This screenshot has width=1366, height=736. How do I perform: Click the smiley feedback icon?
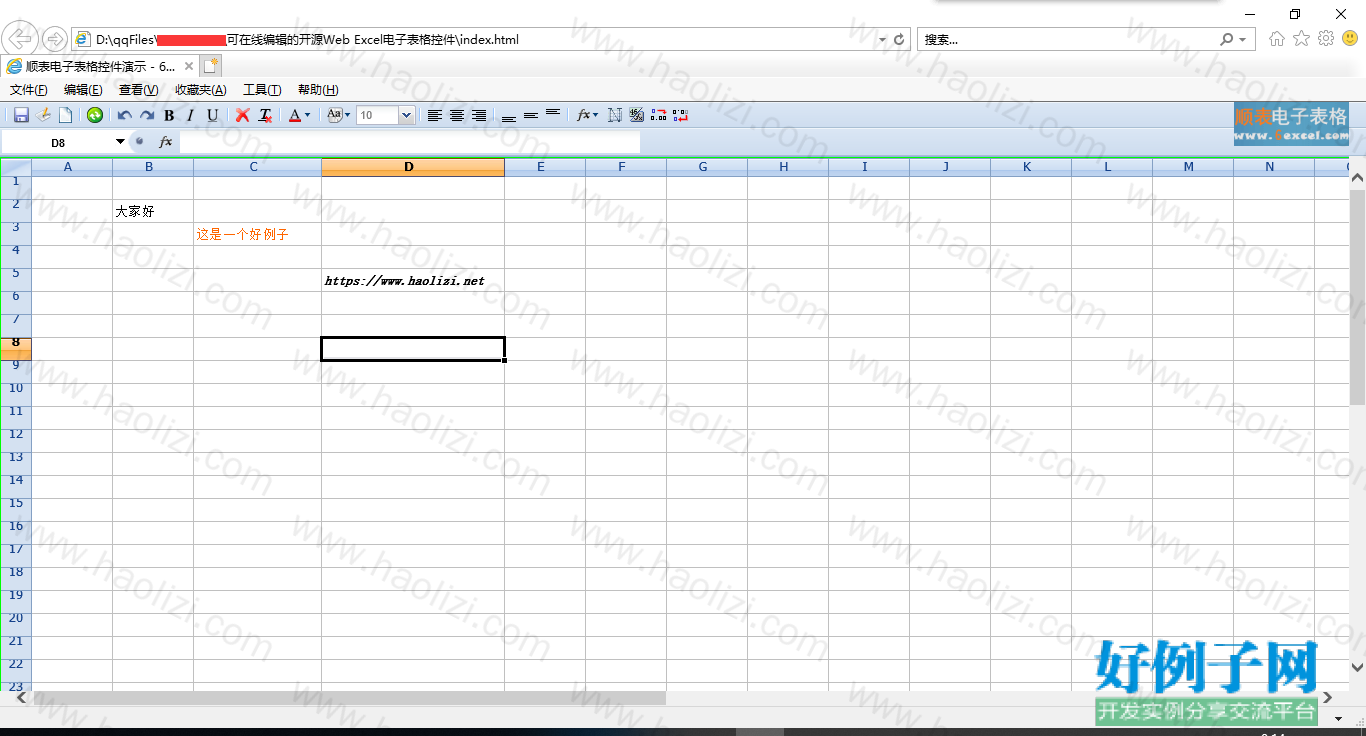(x=1350, y=39)
